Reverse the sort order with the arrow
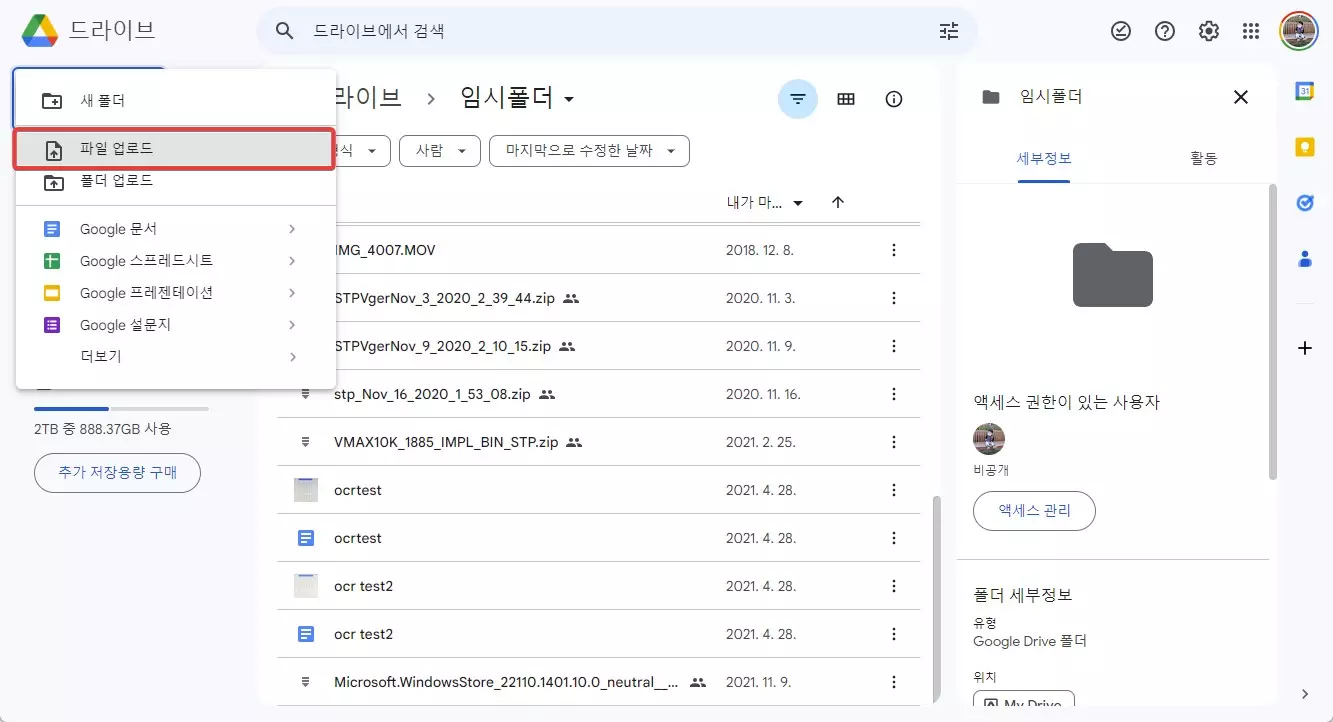This screenshot has height=722, width=1333. (838, 201)
